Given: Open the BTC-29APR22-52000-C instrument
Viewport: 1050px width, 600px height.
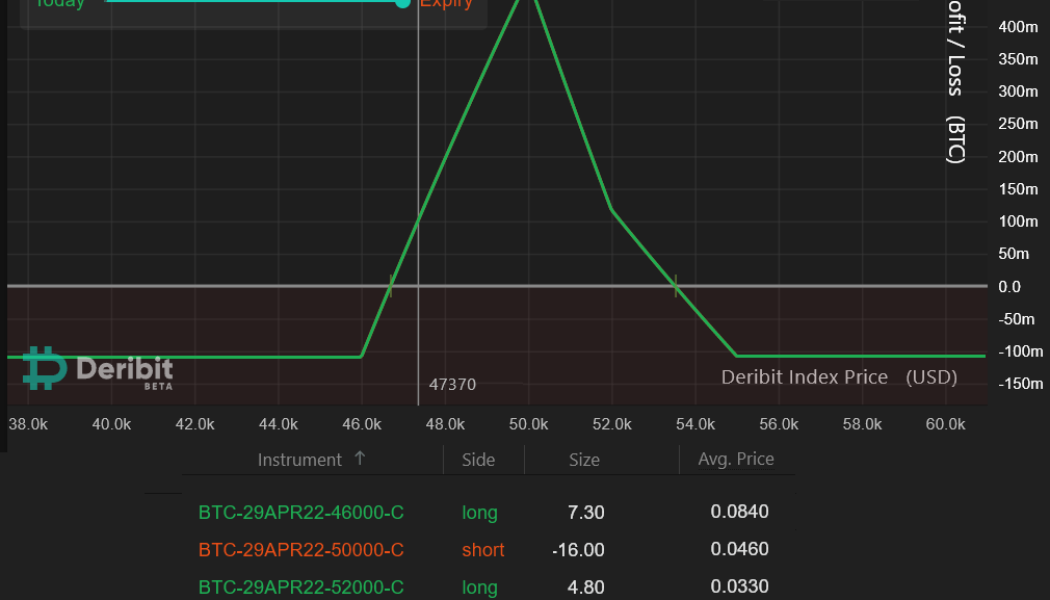Looking at the screenshot, I should click(301, 587).
